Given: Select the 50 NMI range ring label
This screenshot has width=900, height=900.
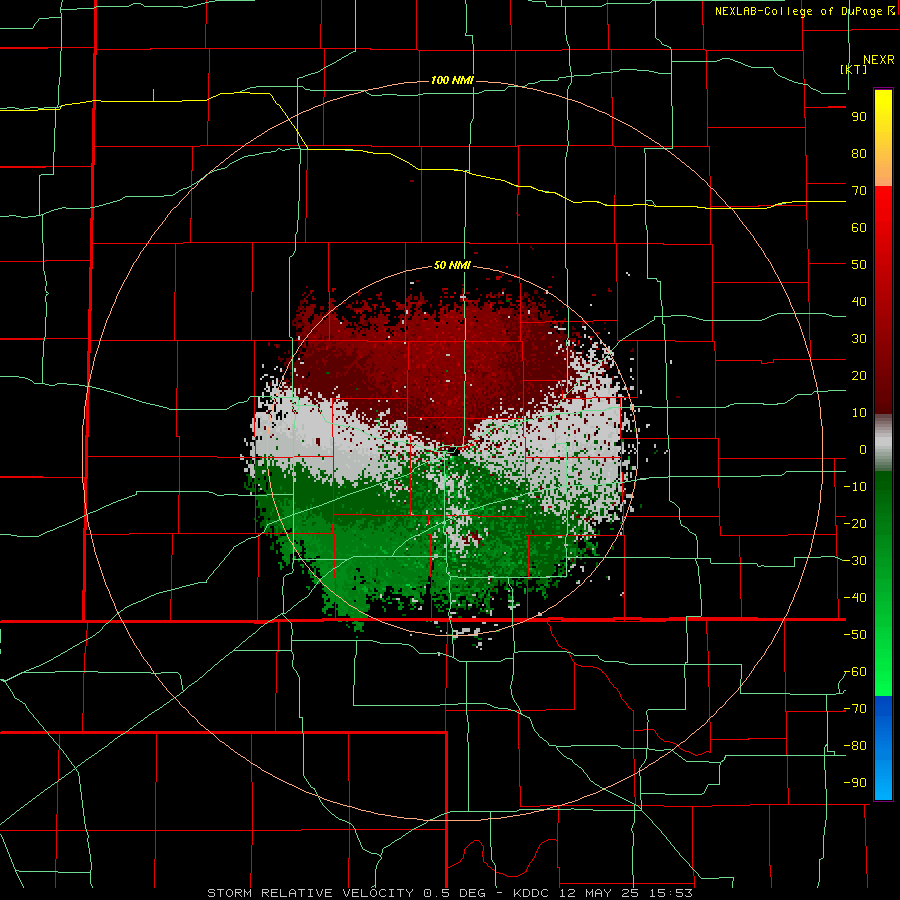Looking at the screenshot, I should (452, 265).
